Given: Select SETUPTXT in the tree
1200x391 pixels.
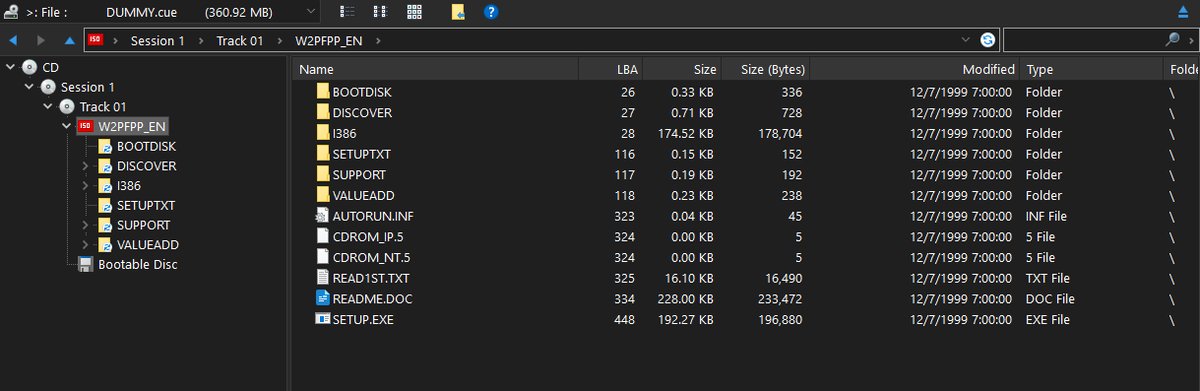Looking at the screenshot, I should pyautogui.click(x=146, y=205).
